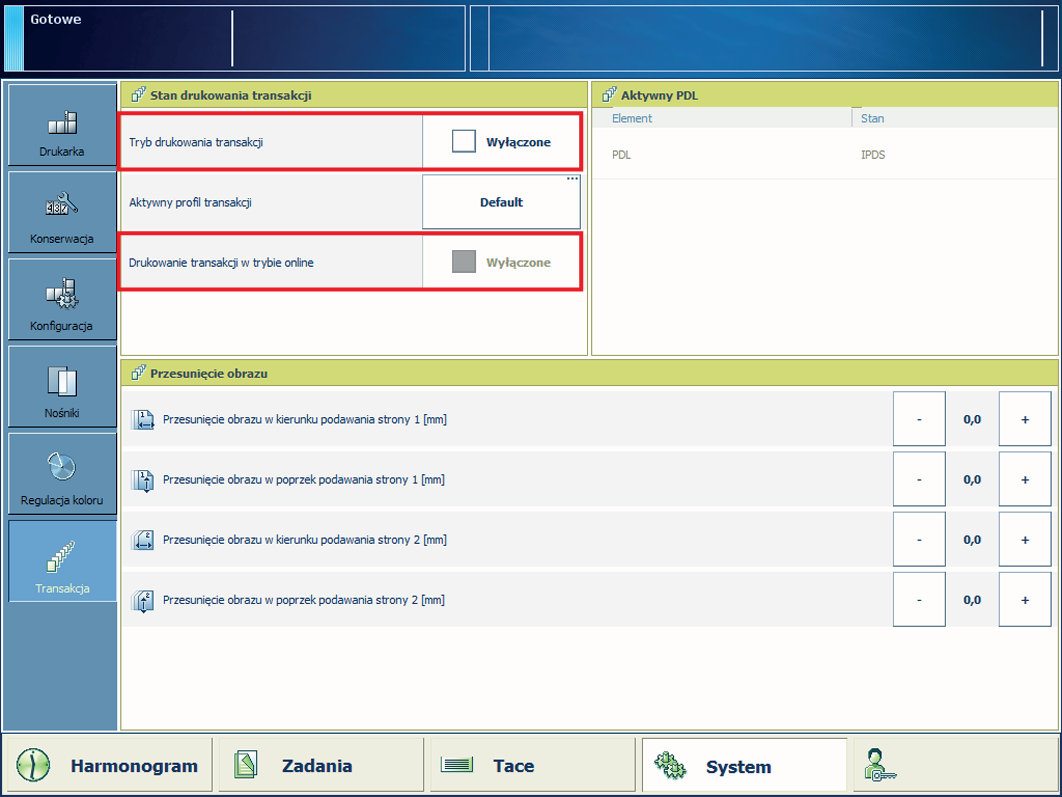Open the Drukarka sidebar section
Image resolution: width=1062 pixels, height=797 pixels.
tap(62, 126)
